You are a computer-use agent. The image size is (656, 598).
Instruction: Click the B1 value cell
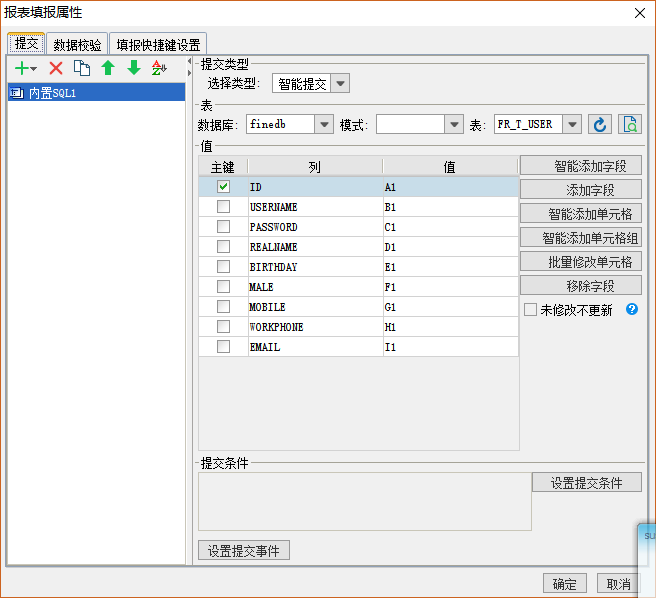451,206
